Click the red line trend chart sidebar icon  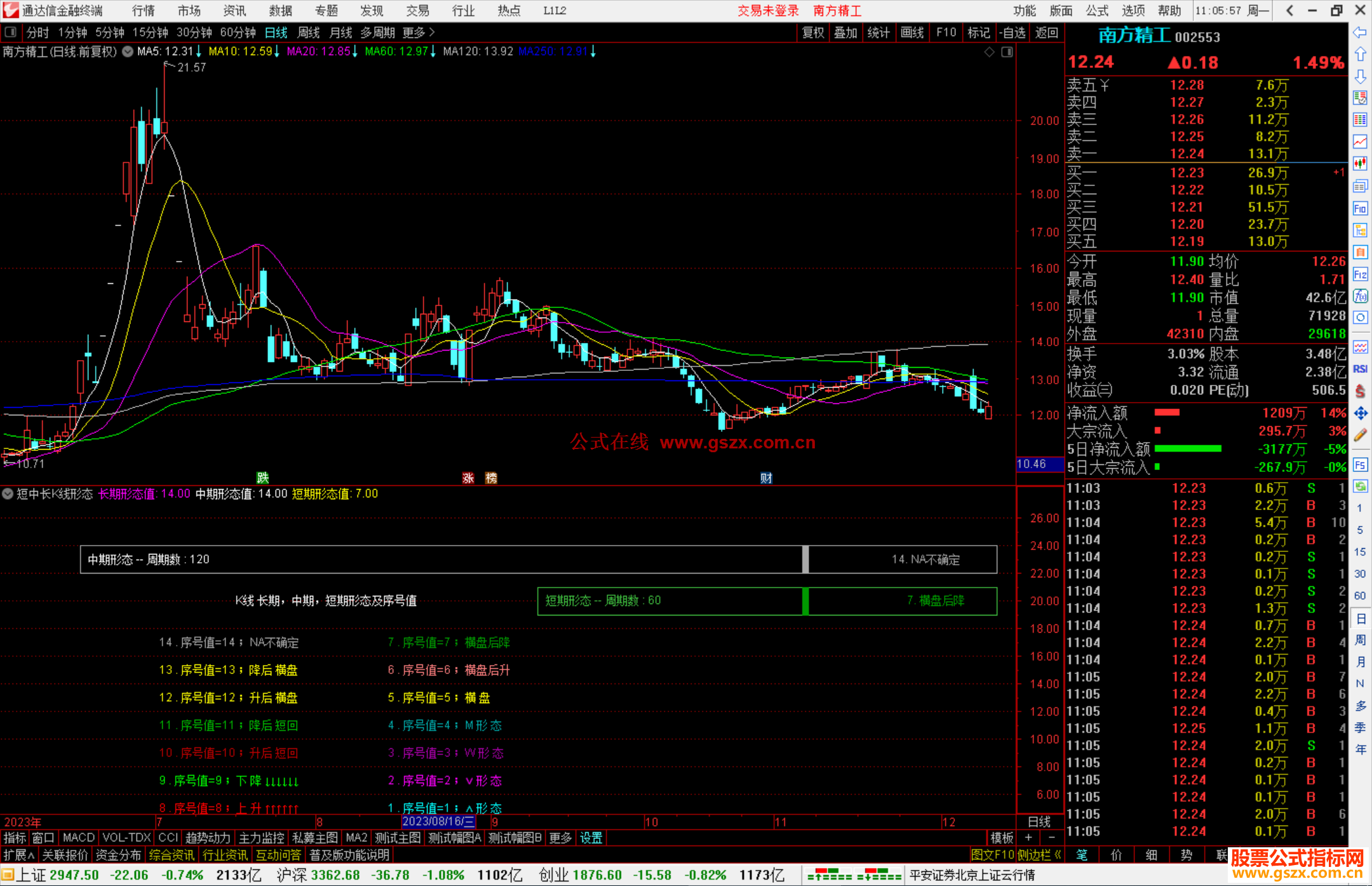click(1360, 141)
